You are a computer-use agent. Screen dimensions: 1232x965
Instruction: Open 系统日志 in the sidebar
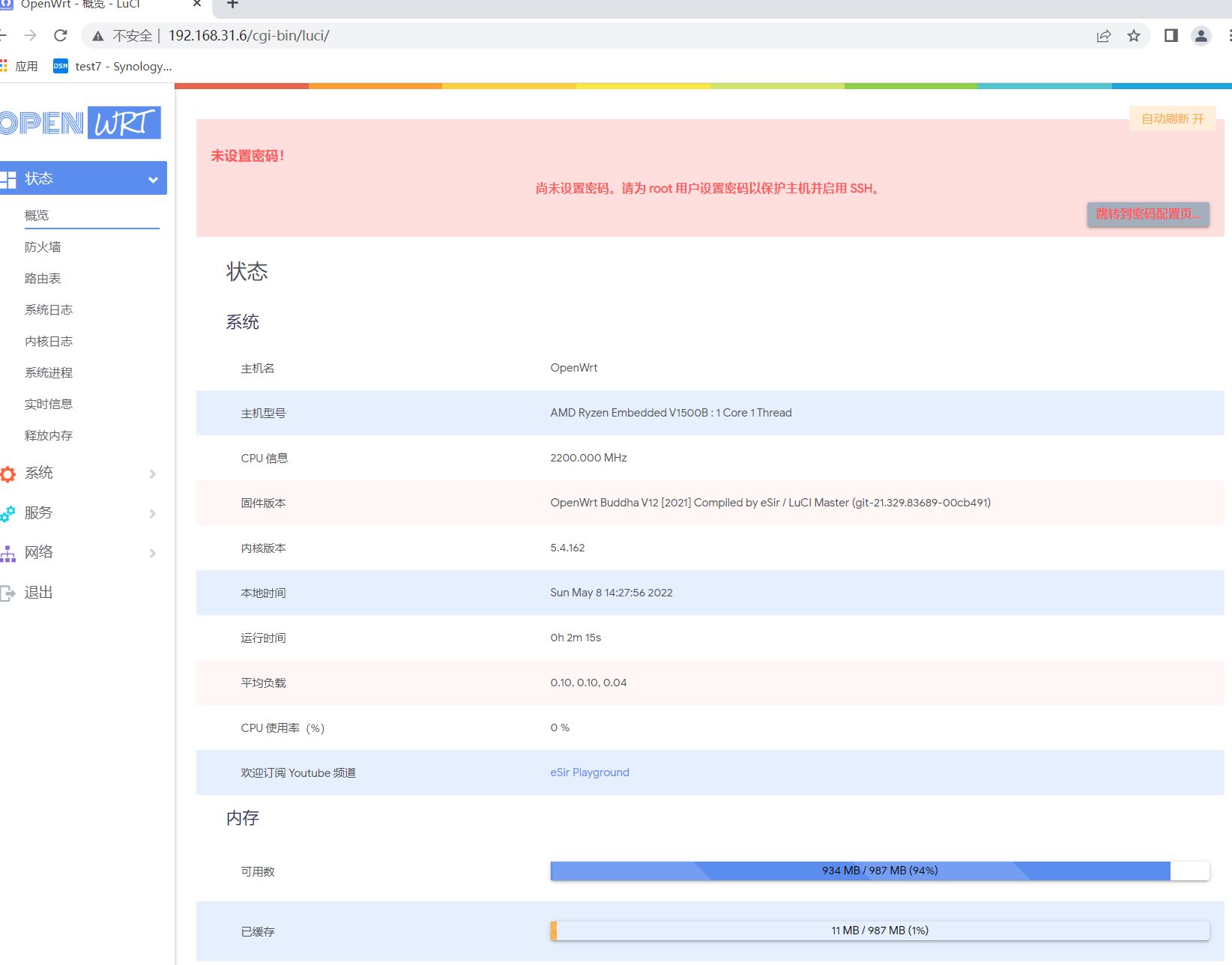tap(49, 309)
